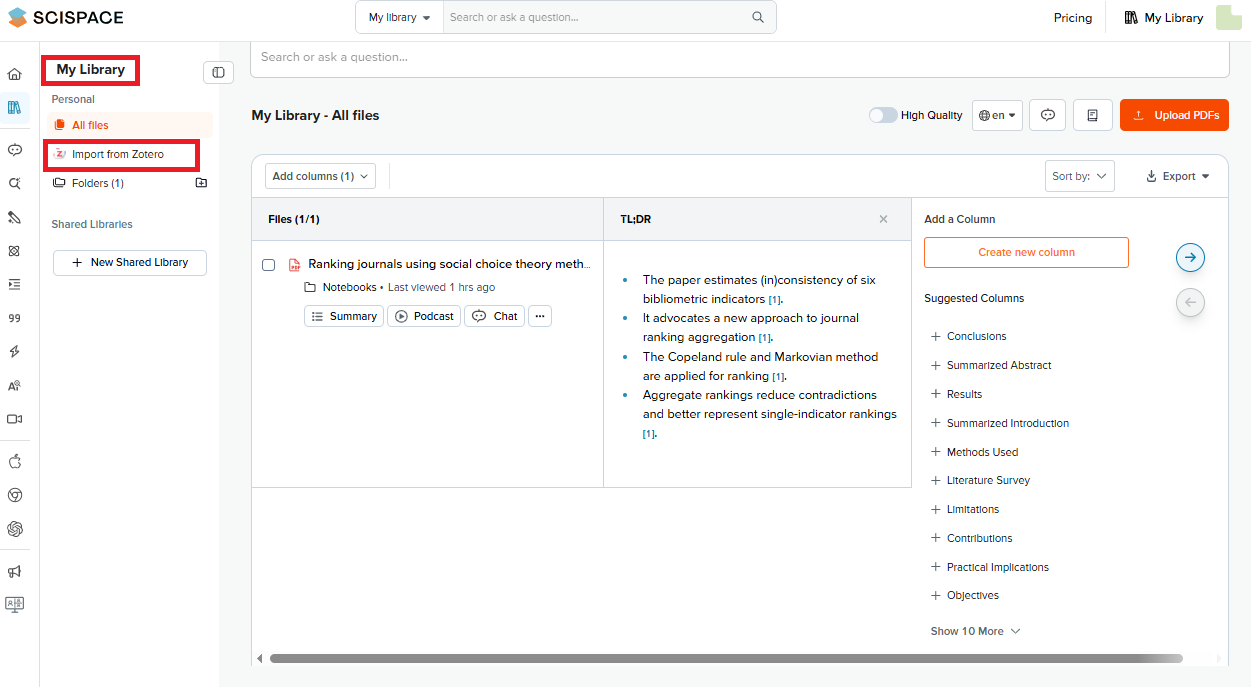Select All files in Personal library
1251x687 pixels.
90,125
